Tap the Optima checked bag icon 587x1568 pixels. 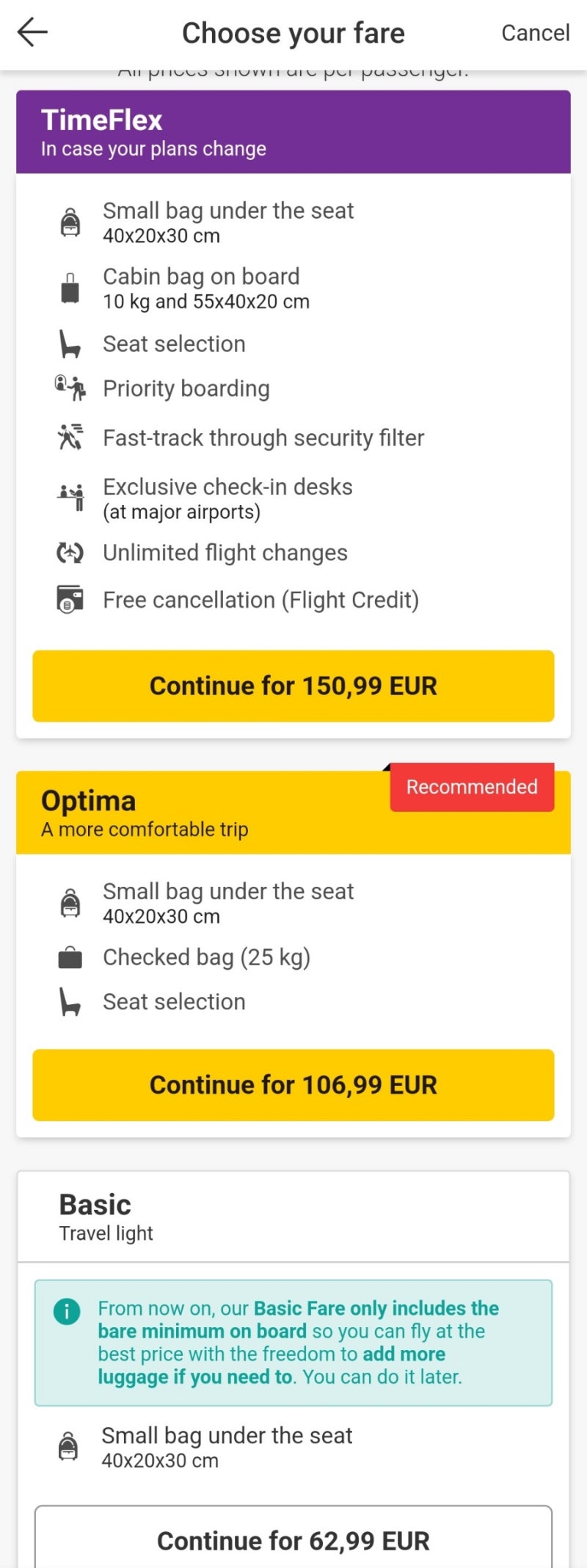(70, 957)
